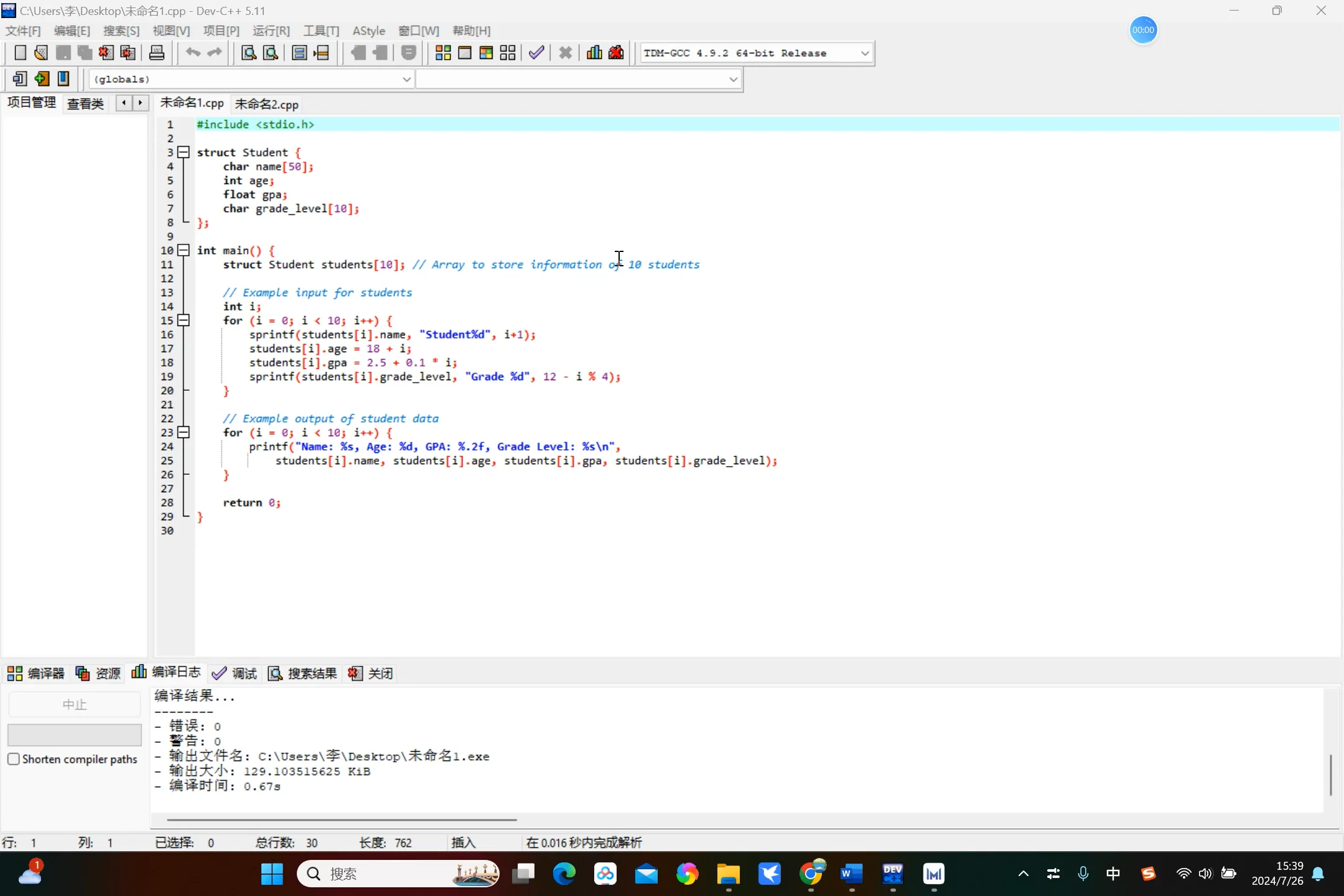
Task: Open the TDM-GCC compiler set dropdown
Action: tap(864, 53)
